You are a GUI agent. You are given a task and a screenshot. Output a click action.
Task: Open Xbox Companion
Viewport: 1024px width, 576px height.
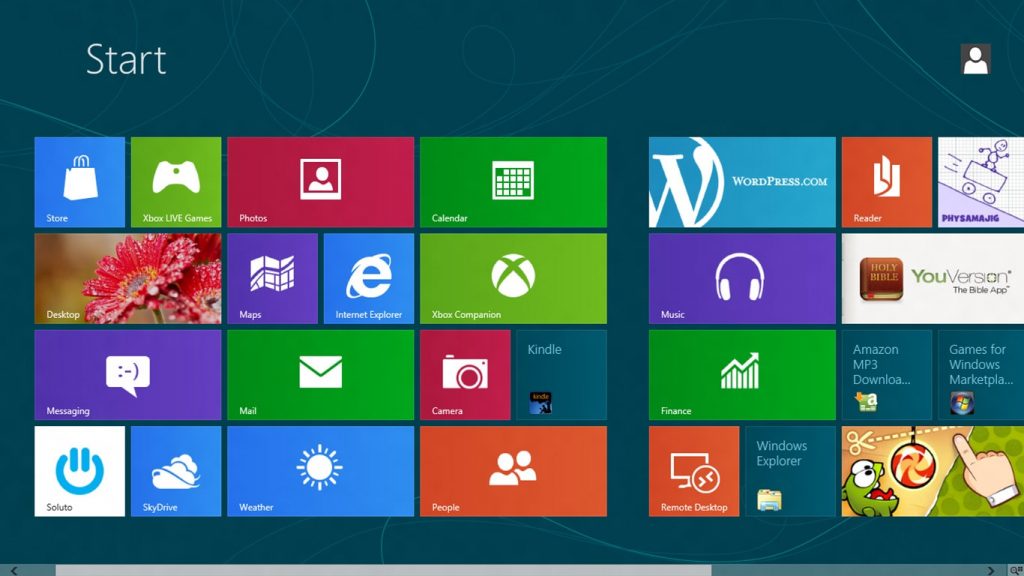point(513,278)
